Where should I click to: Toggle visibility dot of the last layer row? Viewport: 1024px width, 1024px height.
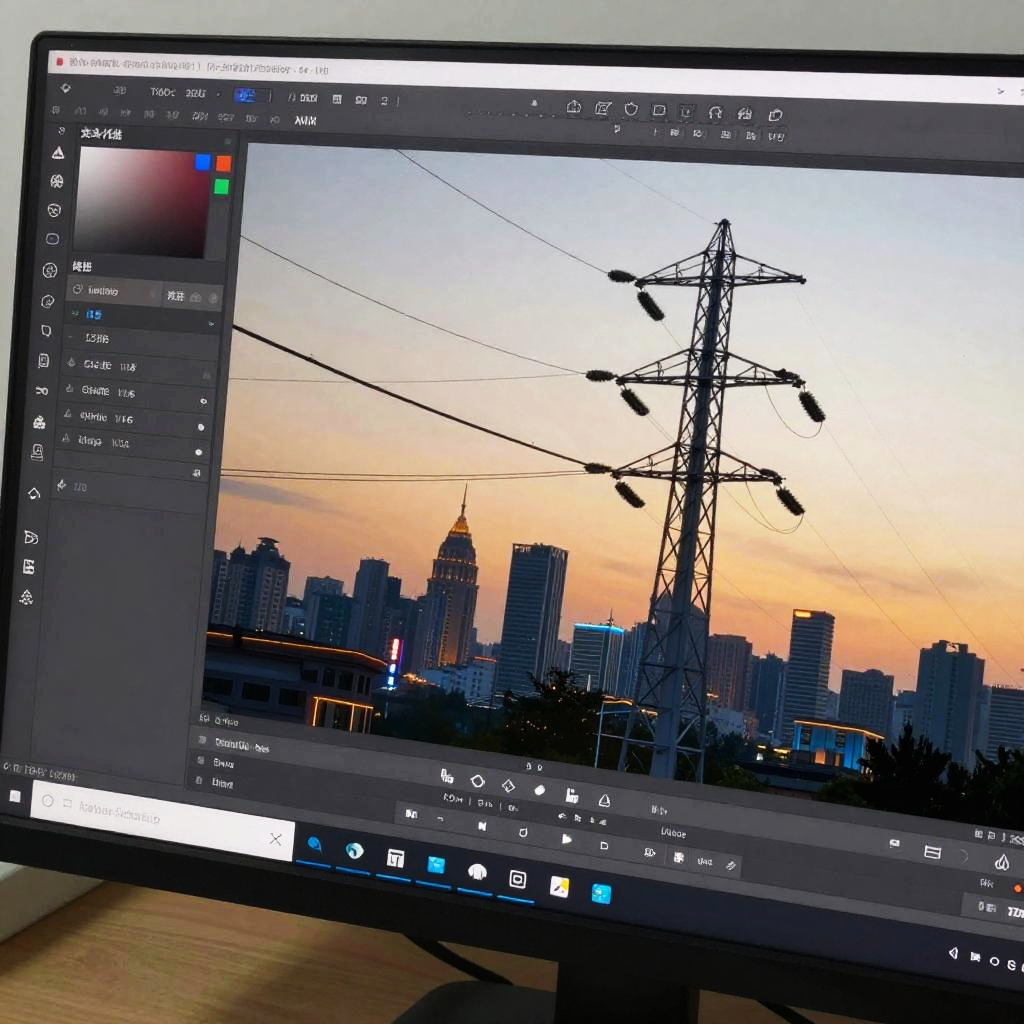(198, 453)
